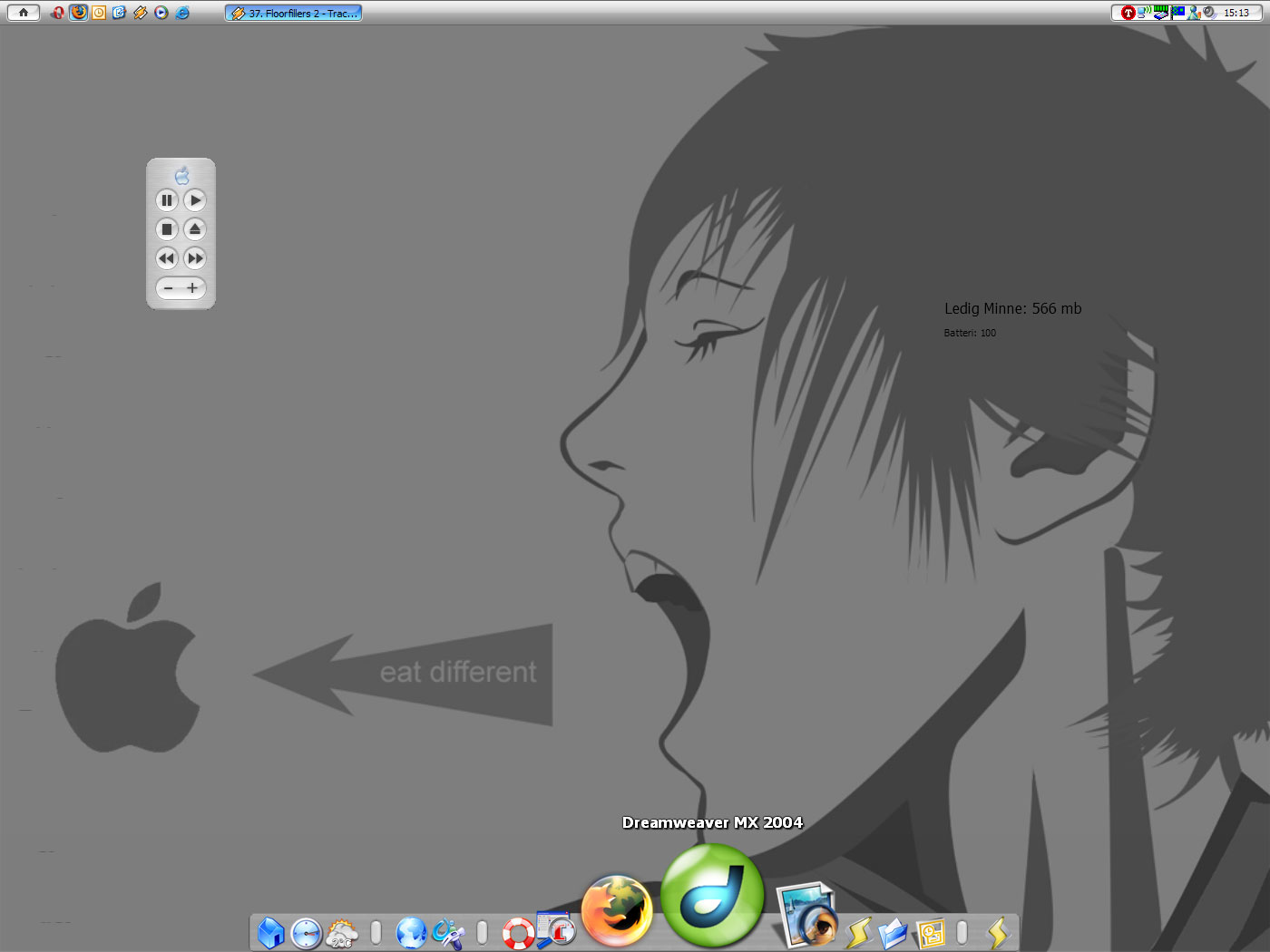Image resolution: width=1270 pixels, height=952 pixels.
Task: Click the home button in top bar
Action: [24, 13]
